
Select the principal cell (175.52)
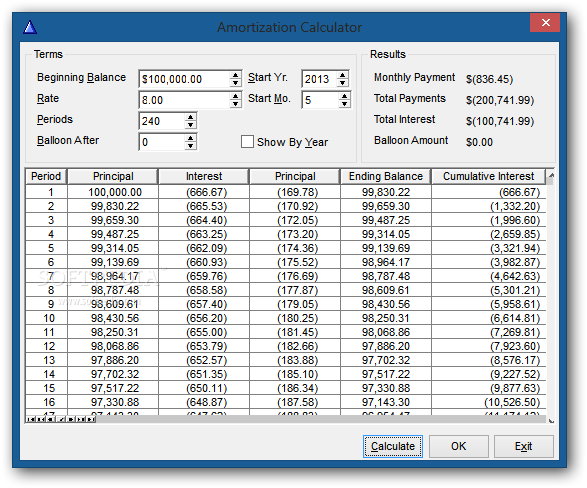(295, 262)
